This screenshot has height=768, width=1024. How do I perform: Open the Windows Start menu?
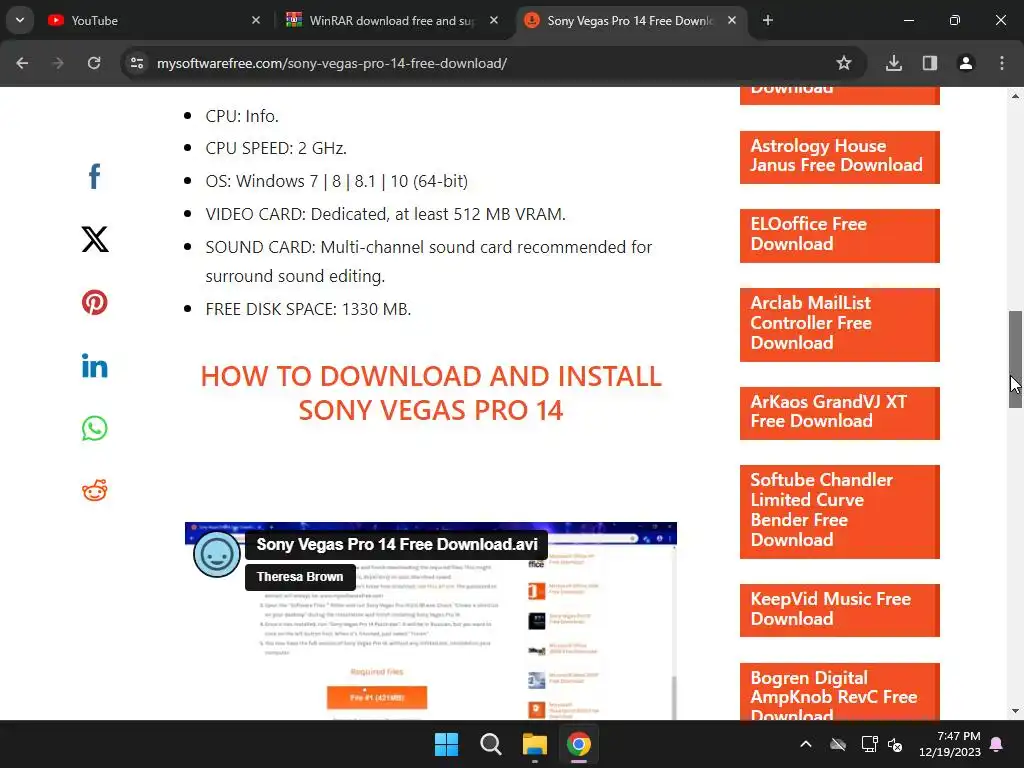click(447, 744)
